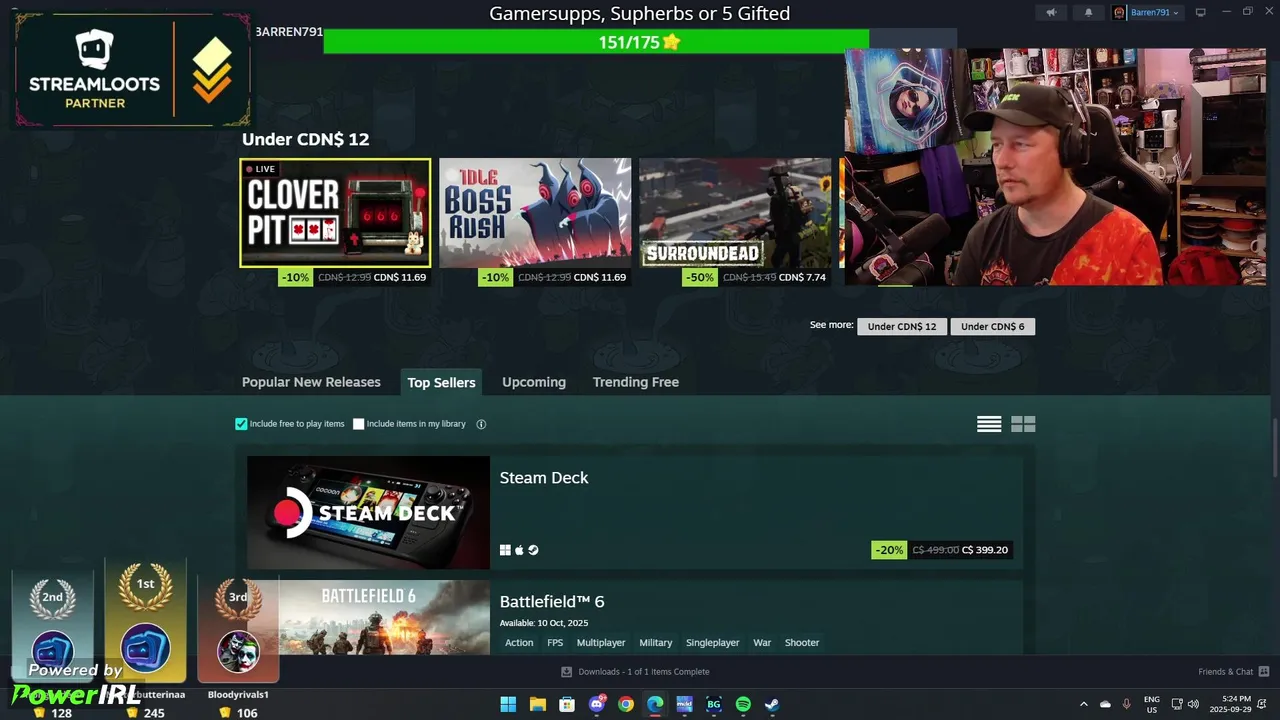Image resolution: width=1280 pixels, height=720 pixels.
Task: Open network tray icon
Action: pos(1177,704)
